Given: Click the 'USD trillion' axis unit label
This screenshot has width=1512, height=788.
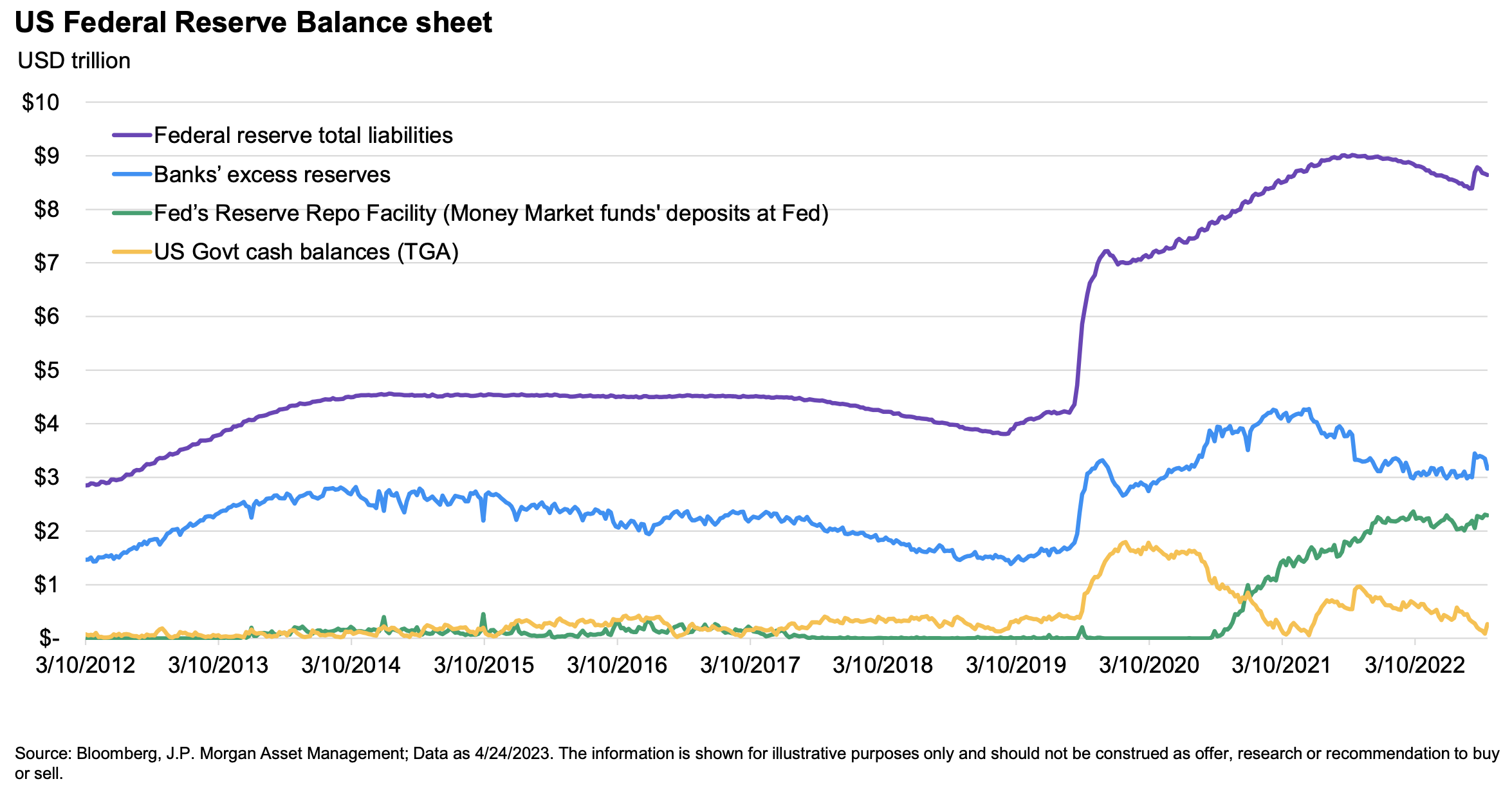Looking at the screenshot, I should pos(74,61).
